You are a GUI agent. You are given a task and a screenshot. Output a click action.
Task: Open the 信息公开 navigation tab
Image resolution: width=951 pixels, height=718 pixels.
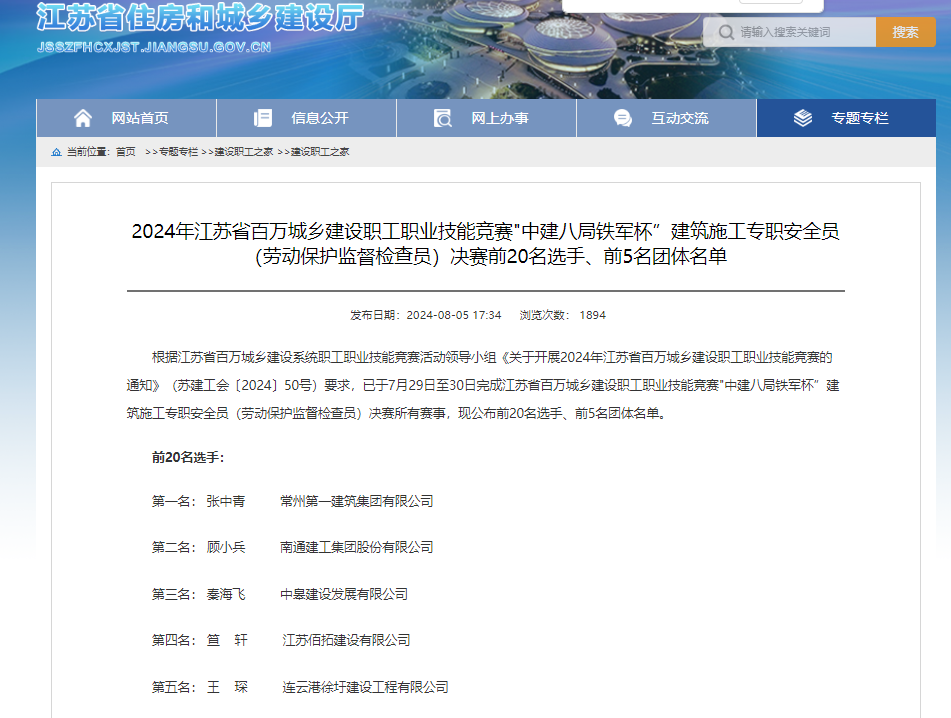tap(320, 118)
